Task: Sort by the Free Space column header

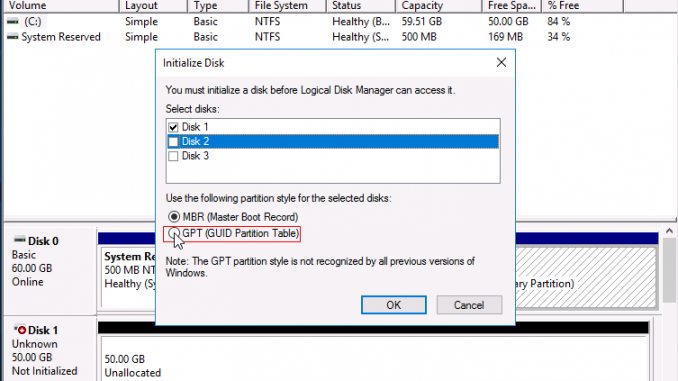Action: pyautogui.click(x=512, y=6)
